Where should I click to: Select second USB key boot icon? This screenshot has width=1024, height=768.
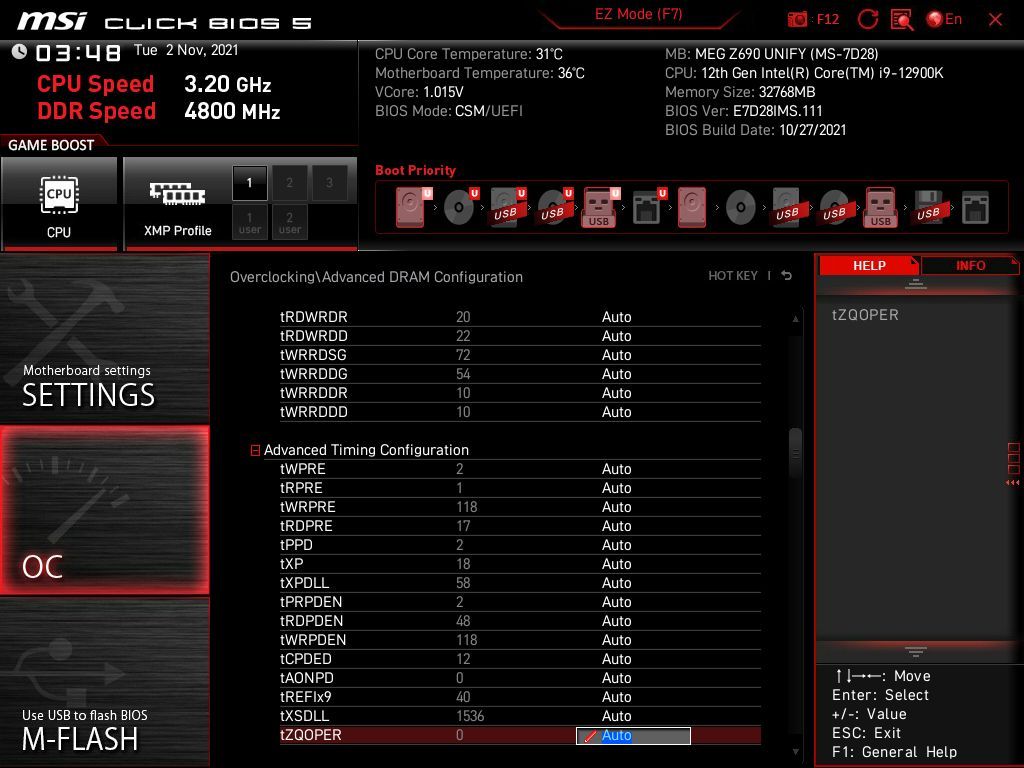point(881,207)
